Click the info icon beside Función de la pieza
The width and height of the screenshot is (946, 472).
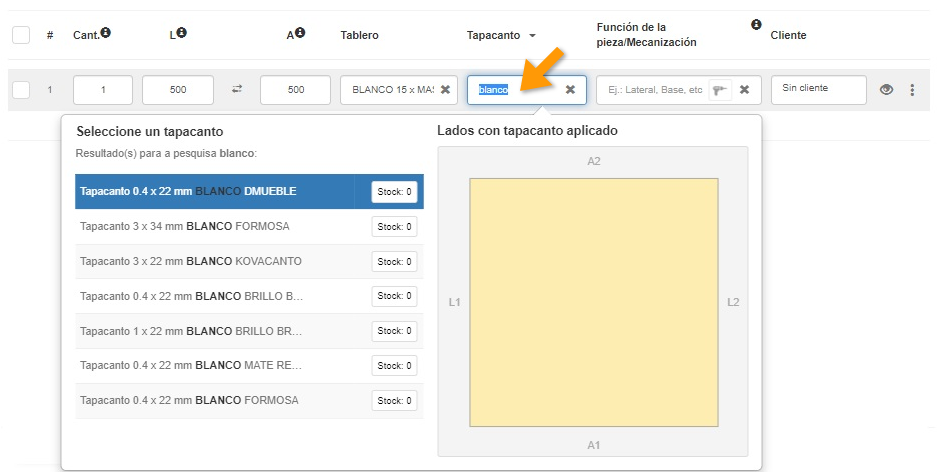(756, 25)
